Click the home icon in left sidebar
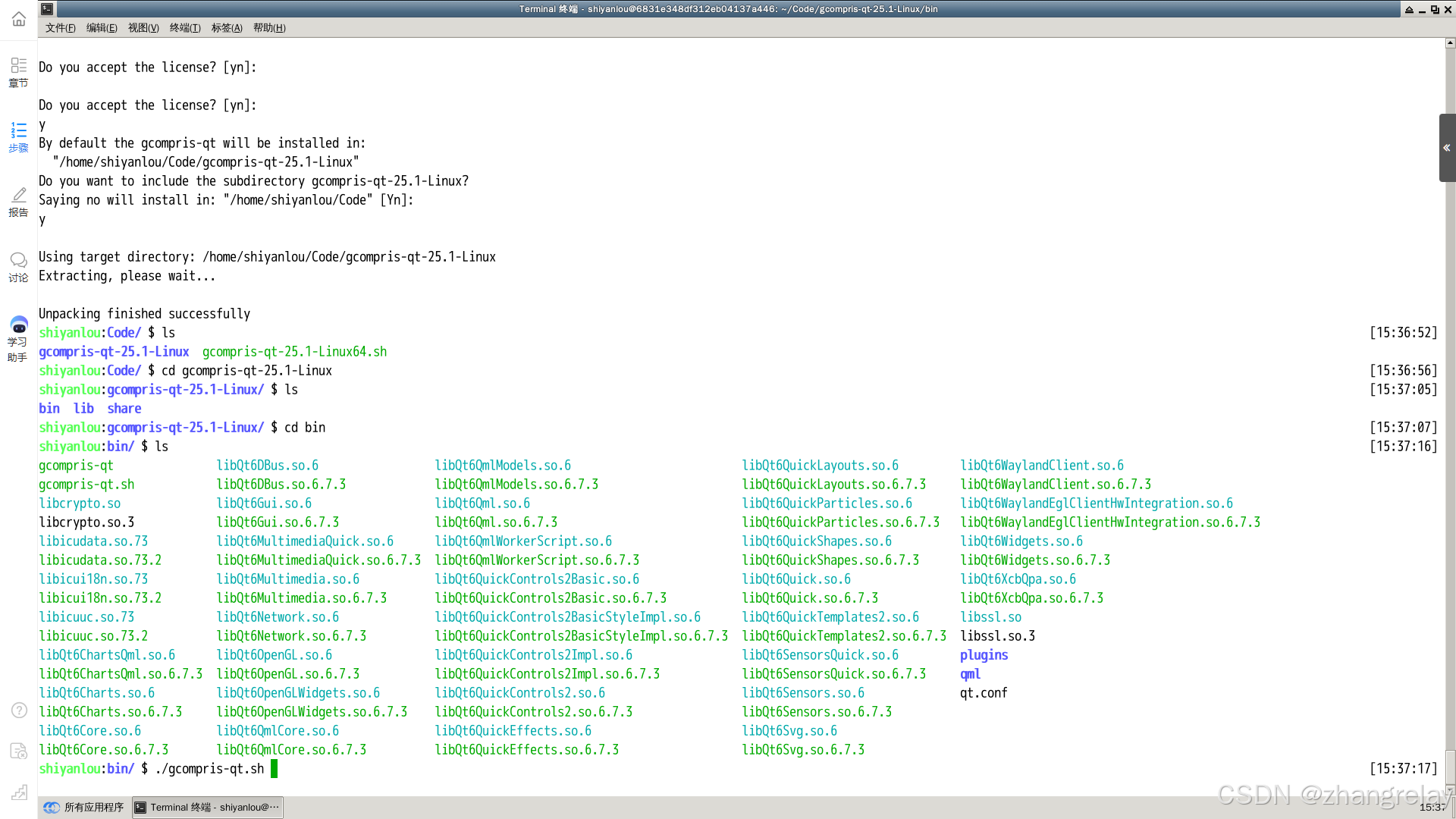1456x819 pixels. tap(18, 19)
